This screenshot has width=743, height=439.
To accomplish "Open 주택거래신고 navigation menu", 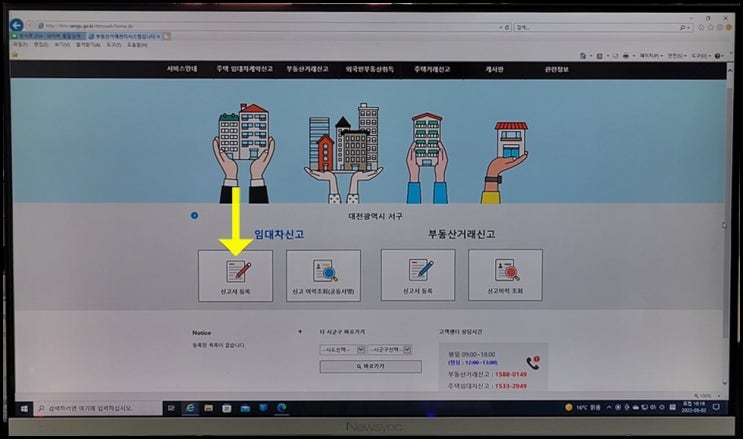I will 432,69.
